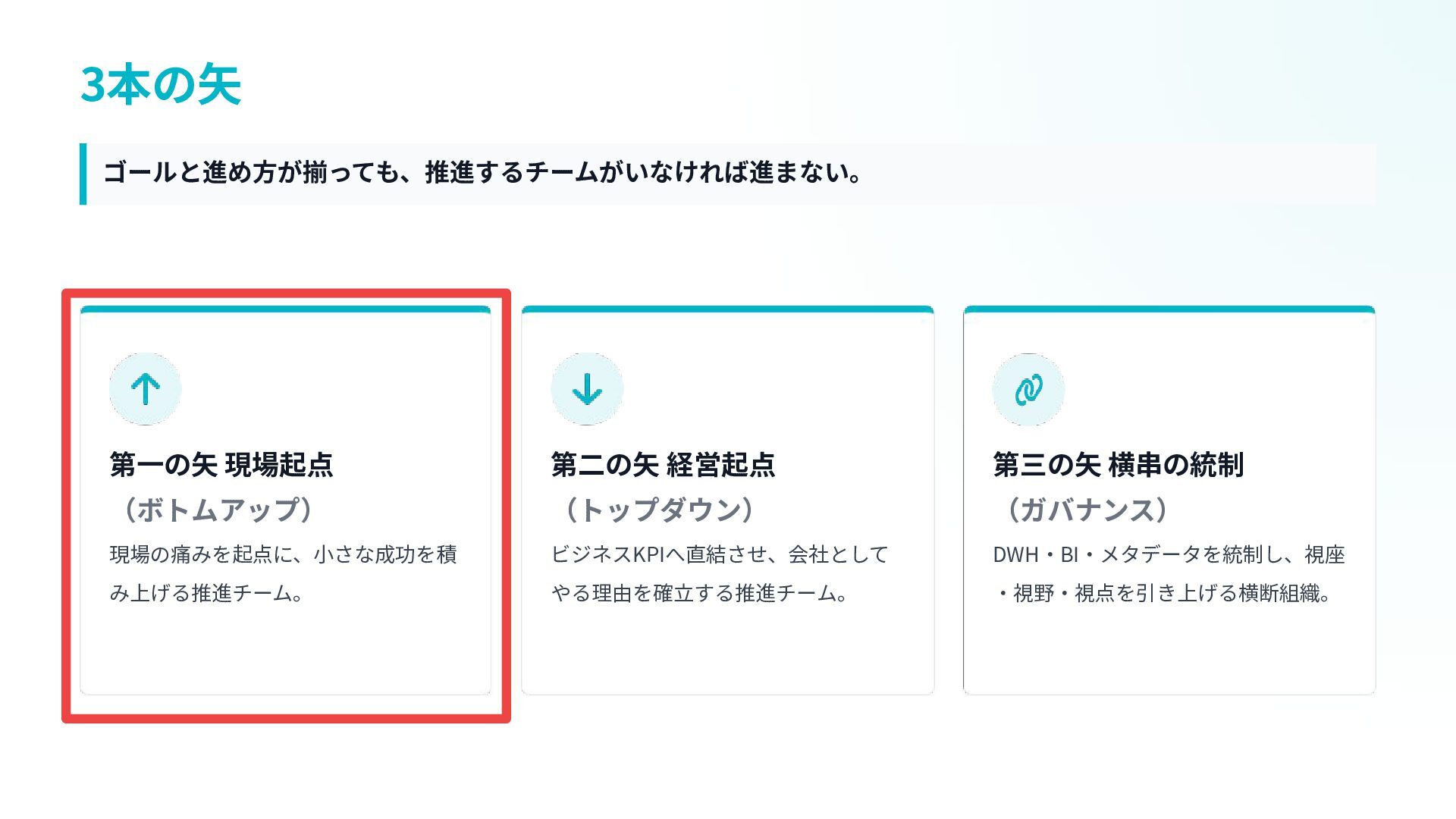The width and height of the screenshot is (1456, 819).
Task: Click the （トップダウン） subtitle text
Action: [x=653, y=510]
